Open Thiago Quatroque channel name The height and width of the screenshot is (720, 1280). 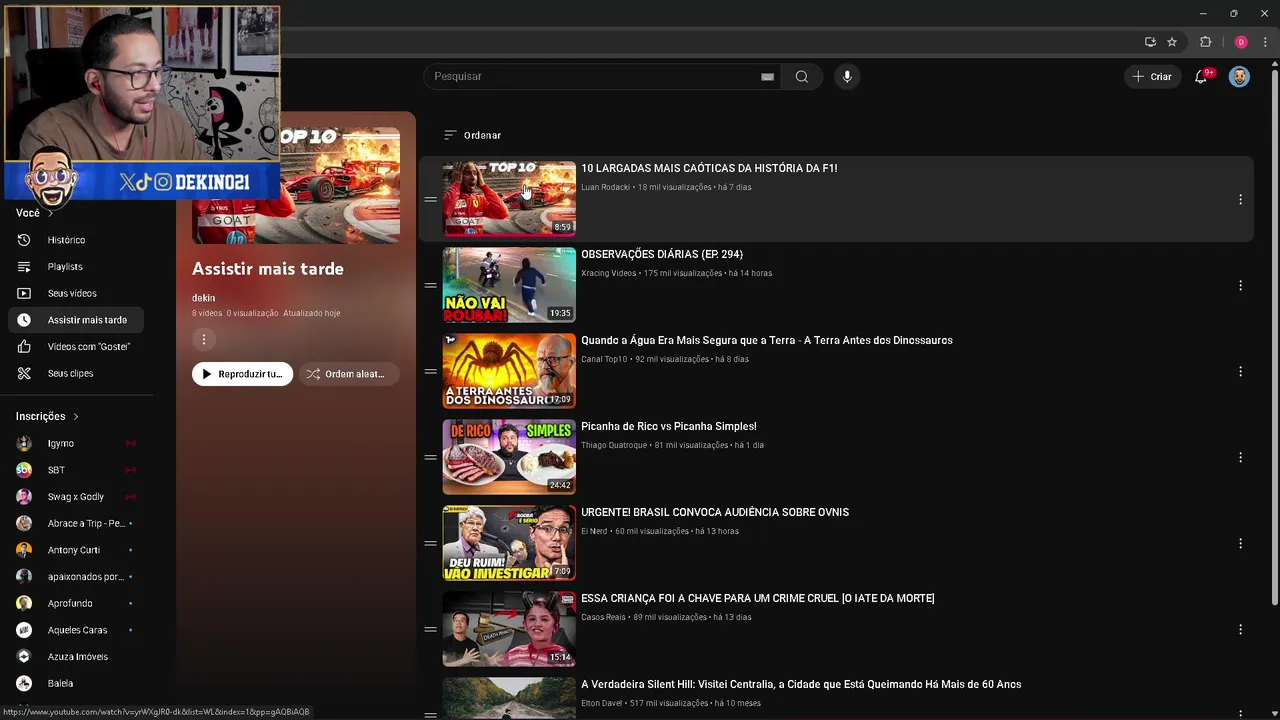coord(614,445)
